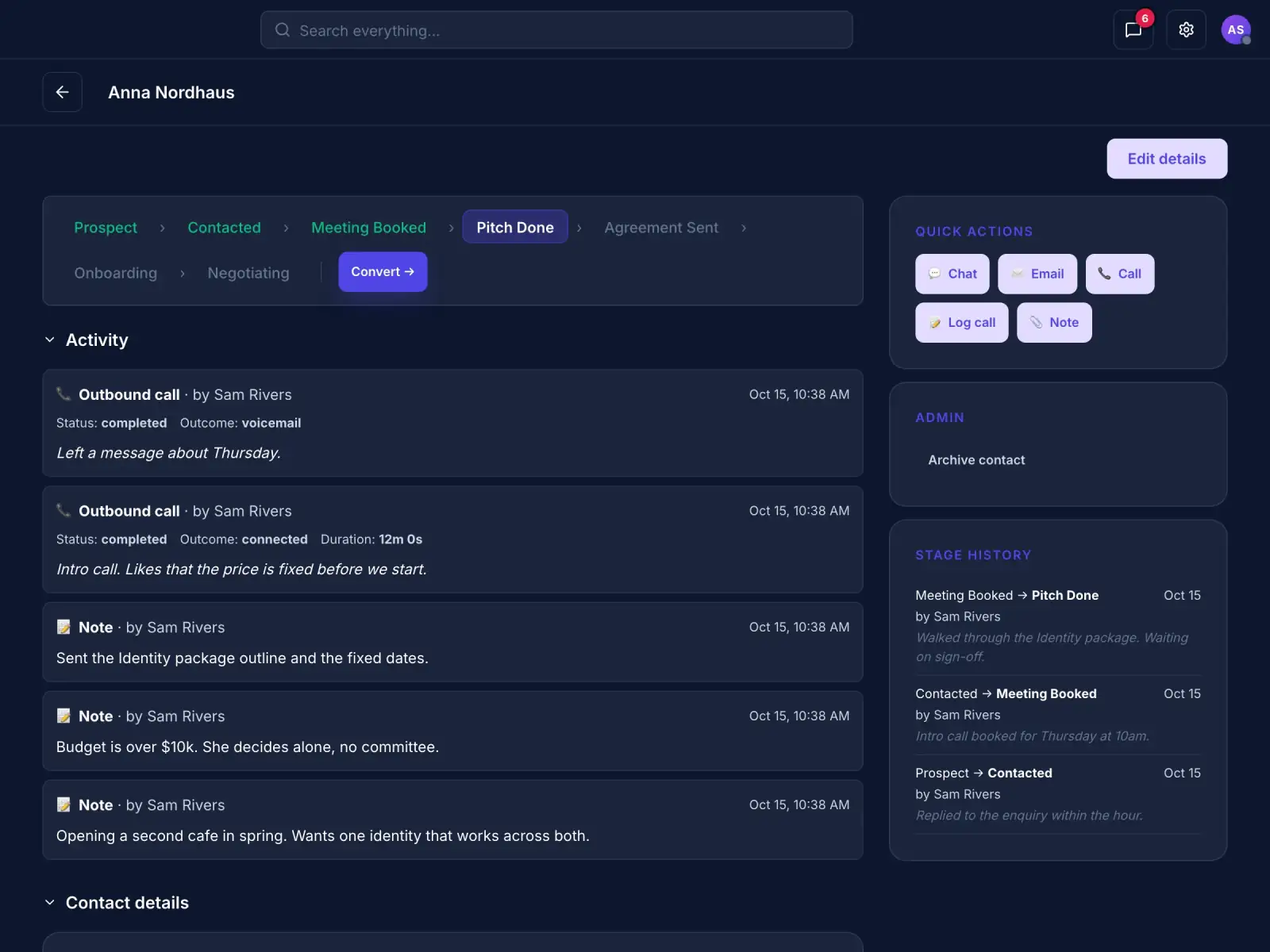Click Convert button in pipeline
This screenshot has width=1270, height=952.
point(383,272)
